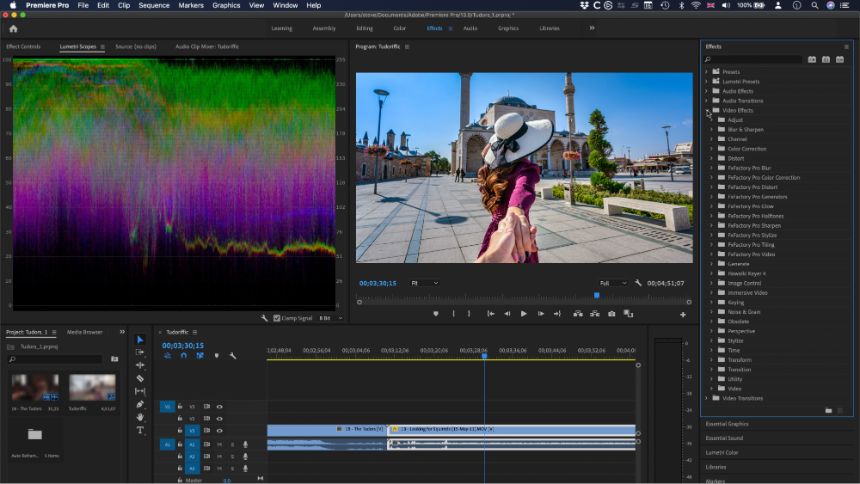
Task: Open the Fit zoom level dropdown
Action: pos(424,283)
